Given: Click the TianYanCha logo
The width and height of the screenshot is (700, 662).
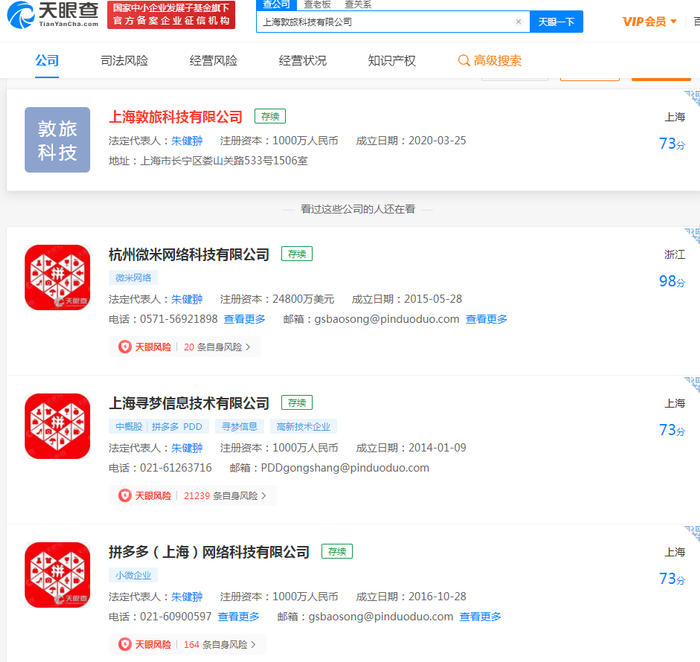Looking at the screenshot, I should pyautogui.click(x=53, y=15).
